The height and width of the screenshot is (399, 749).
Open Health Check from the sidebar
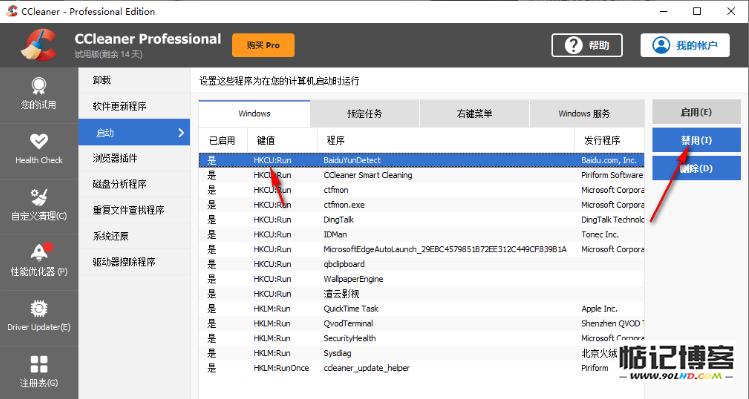point(39,150)
